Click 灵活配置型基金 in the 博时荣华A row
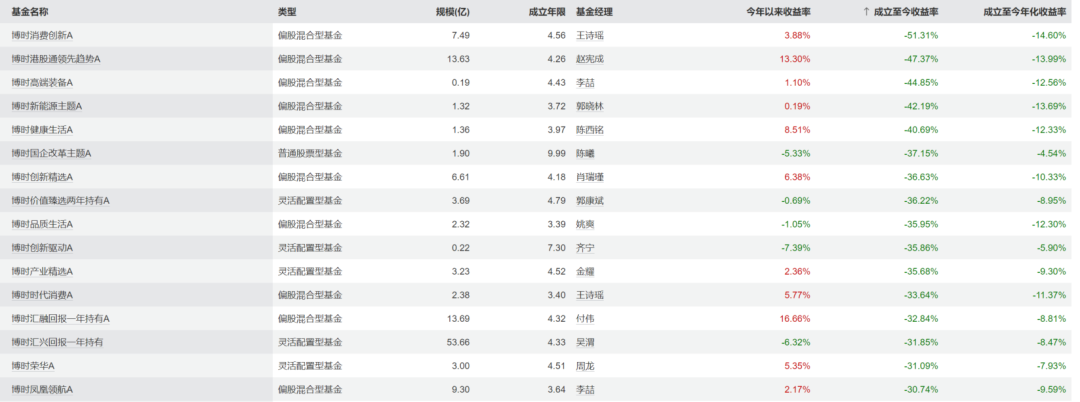1080x402 pixels. 310,366
